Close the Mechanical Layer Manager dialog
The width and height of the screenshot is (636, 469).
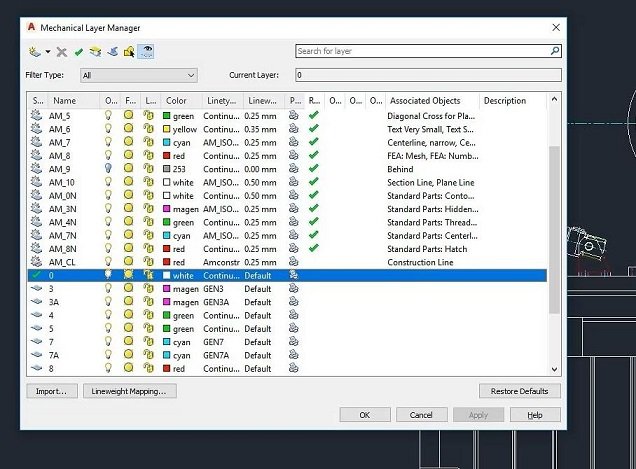(556, 27)
